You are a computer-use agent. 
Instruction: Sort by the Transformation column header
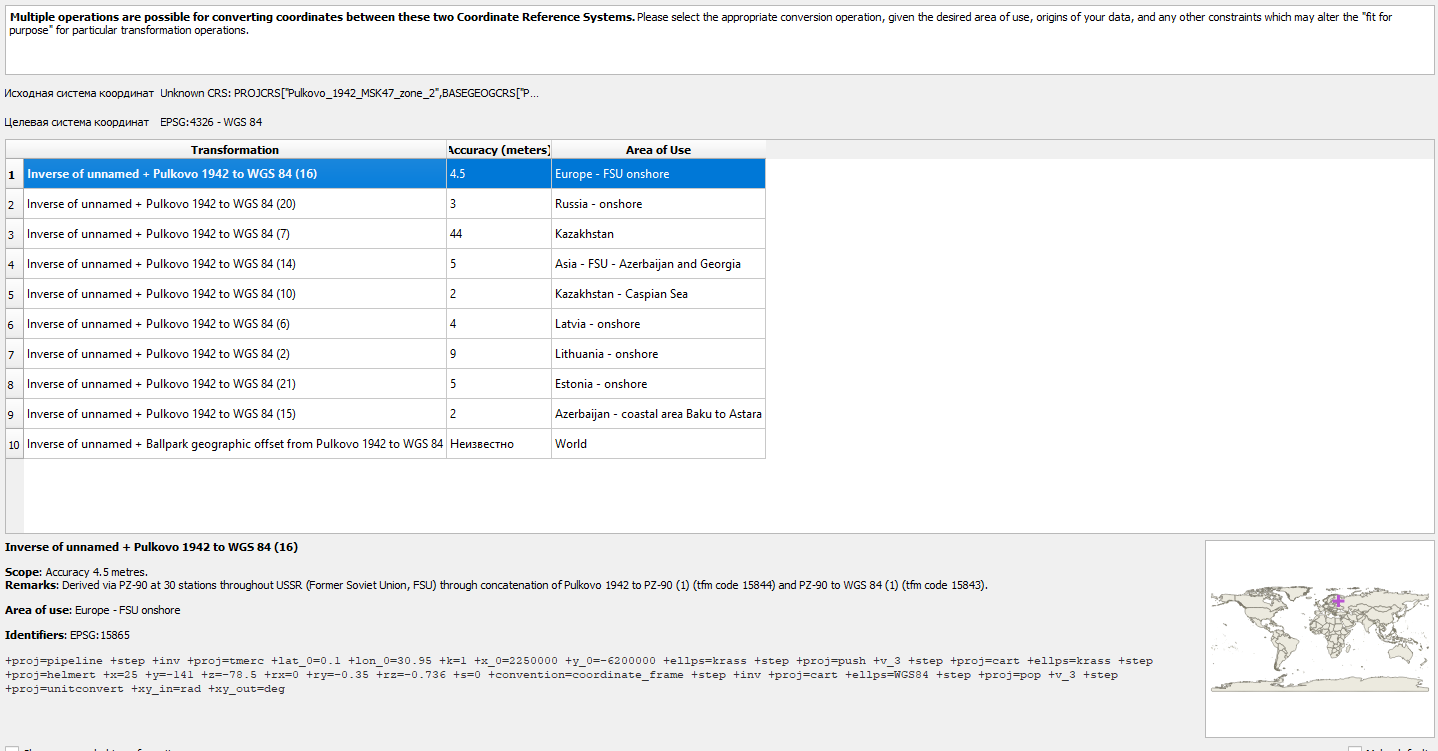click(x=235, y=150)
